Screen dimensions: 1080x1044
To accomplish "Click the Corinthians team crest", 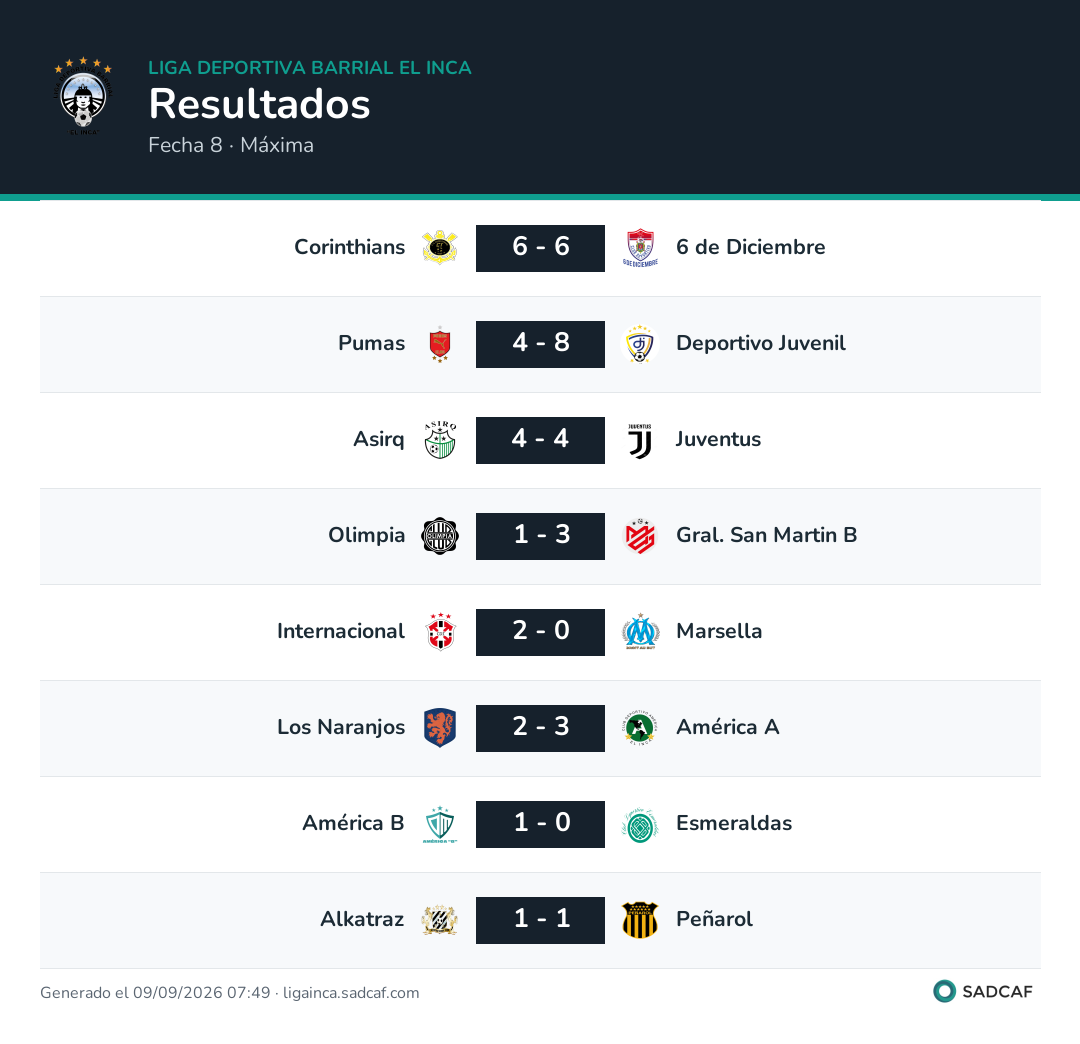I will coord(440,248).
